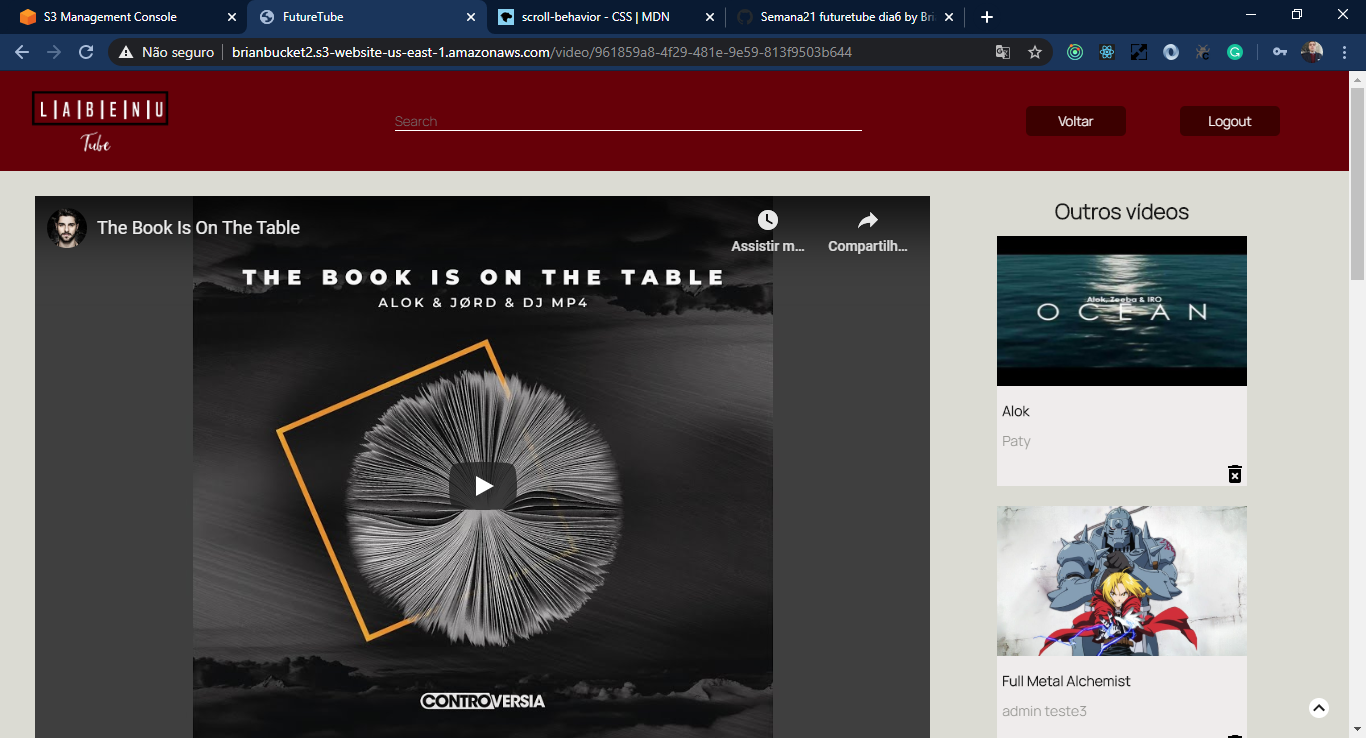Bookmark this page with the star

(1035, 52)
